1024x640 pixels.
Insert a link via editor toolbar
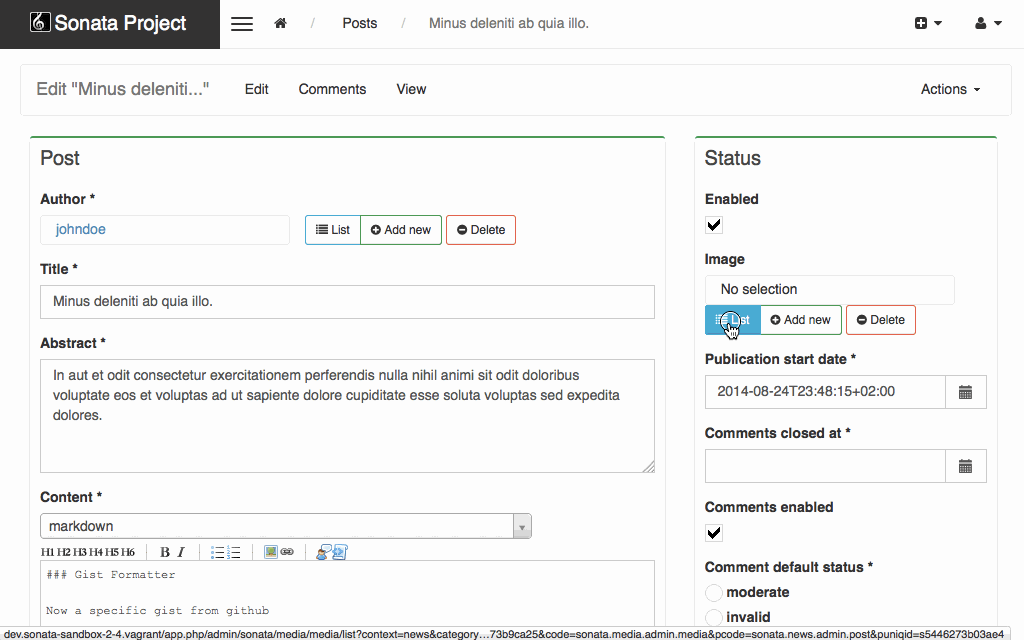point(287,552)
